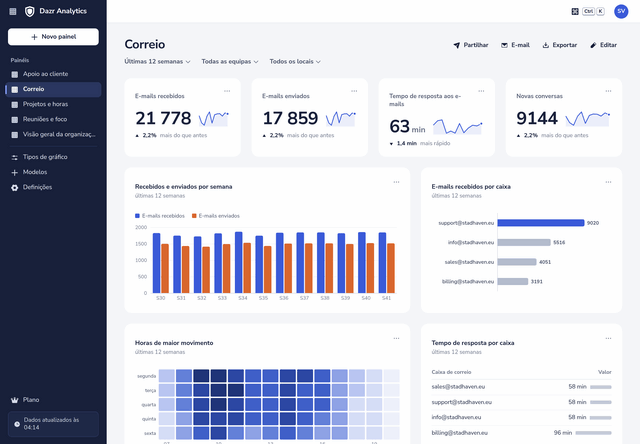Open options menu on E-mails enviados card
640x444 pixels.
point(354,91)
